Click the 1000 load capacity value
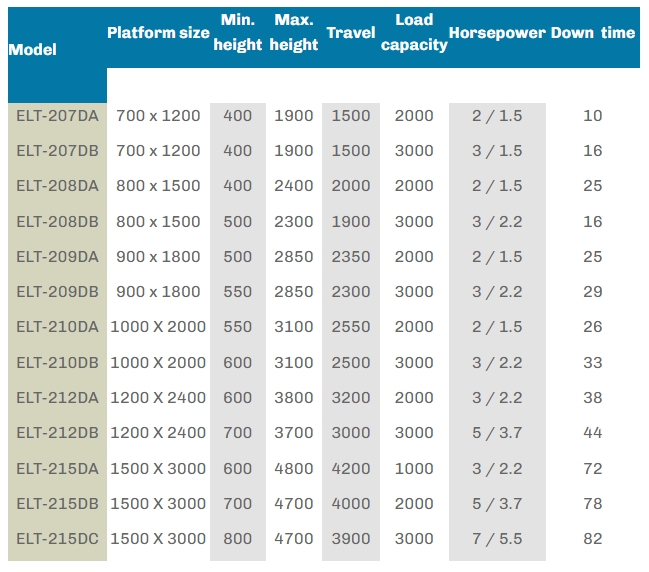This screenshot has width=649, height=572. pyautogui.click(x=414, y=468)
